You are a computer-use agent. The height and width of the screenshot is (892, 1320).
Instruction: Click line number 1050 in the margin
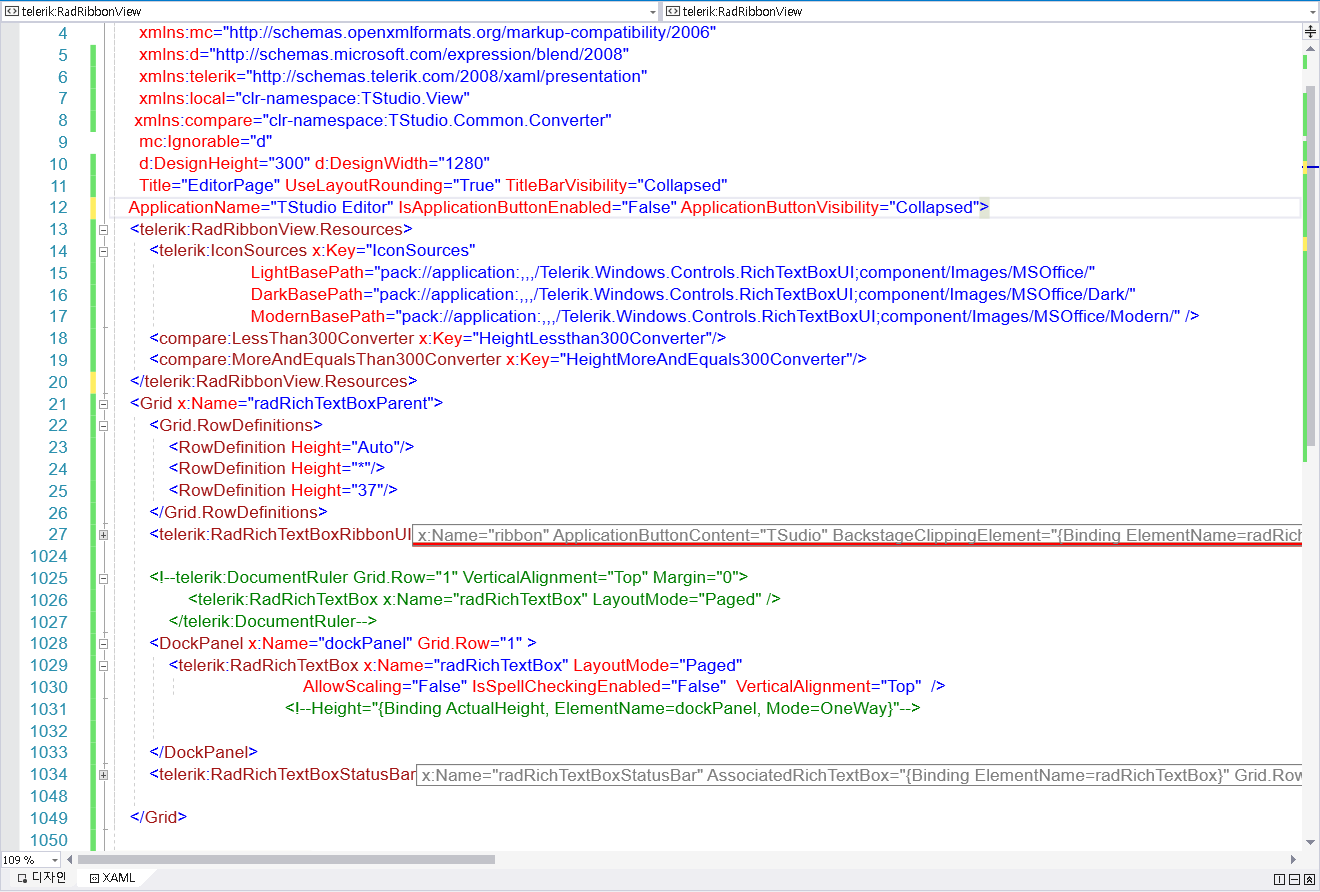click(49, 840)
